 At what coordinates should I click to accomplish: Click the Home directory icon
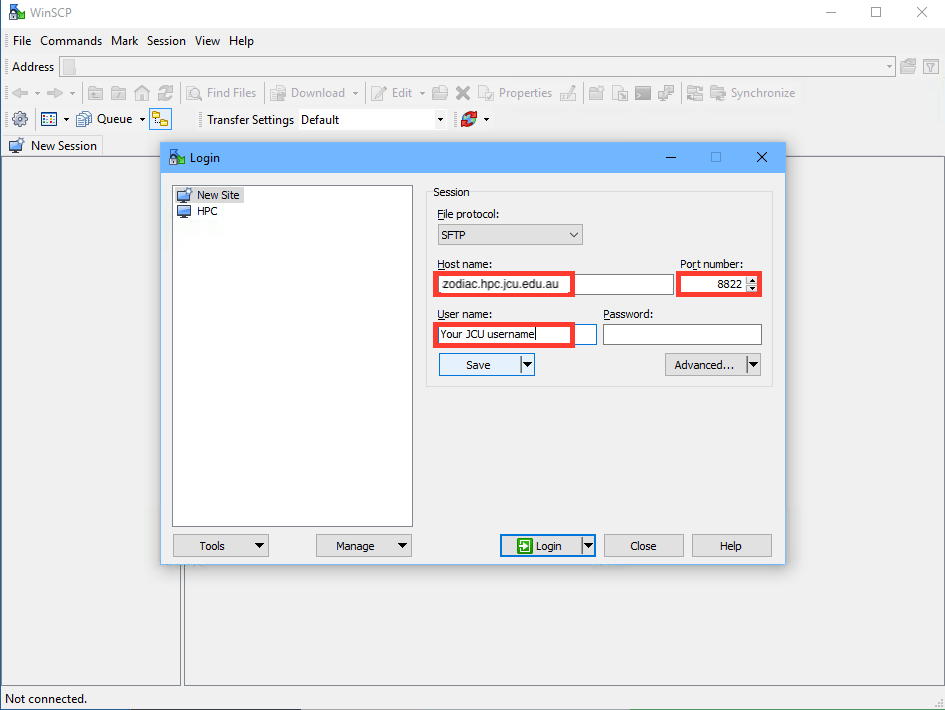142,93
